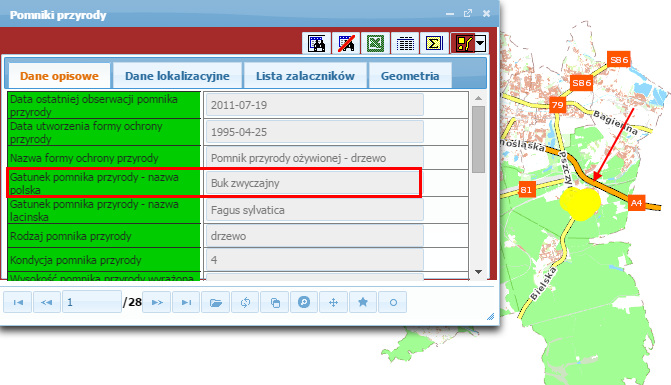Refresh record with circular arrows icon
The height and width of the screenshot is (385, 671).
[x=245, y=302]
